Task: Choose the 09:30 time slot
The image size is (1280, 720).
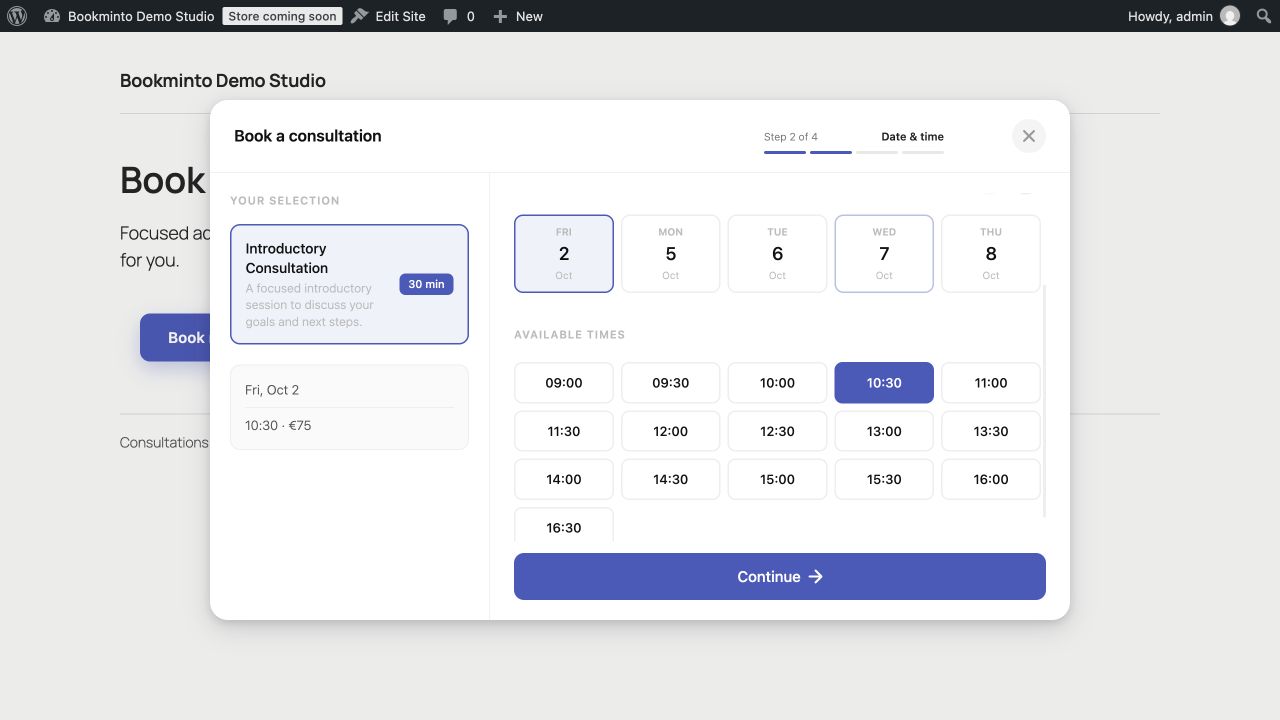Action: [671, 383]
